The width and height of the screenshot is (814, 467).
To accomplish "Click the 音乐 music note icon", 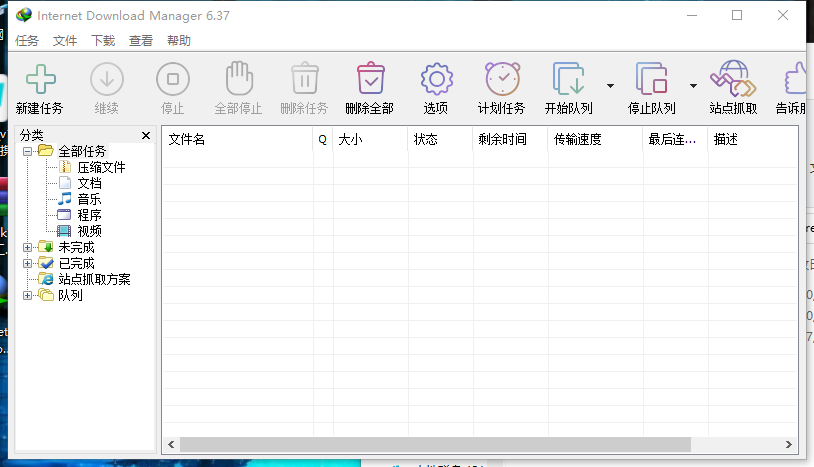I will (65, 199).
